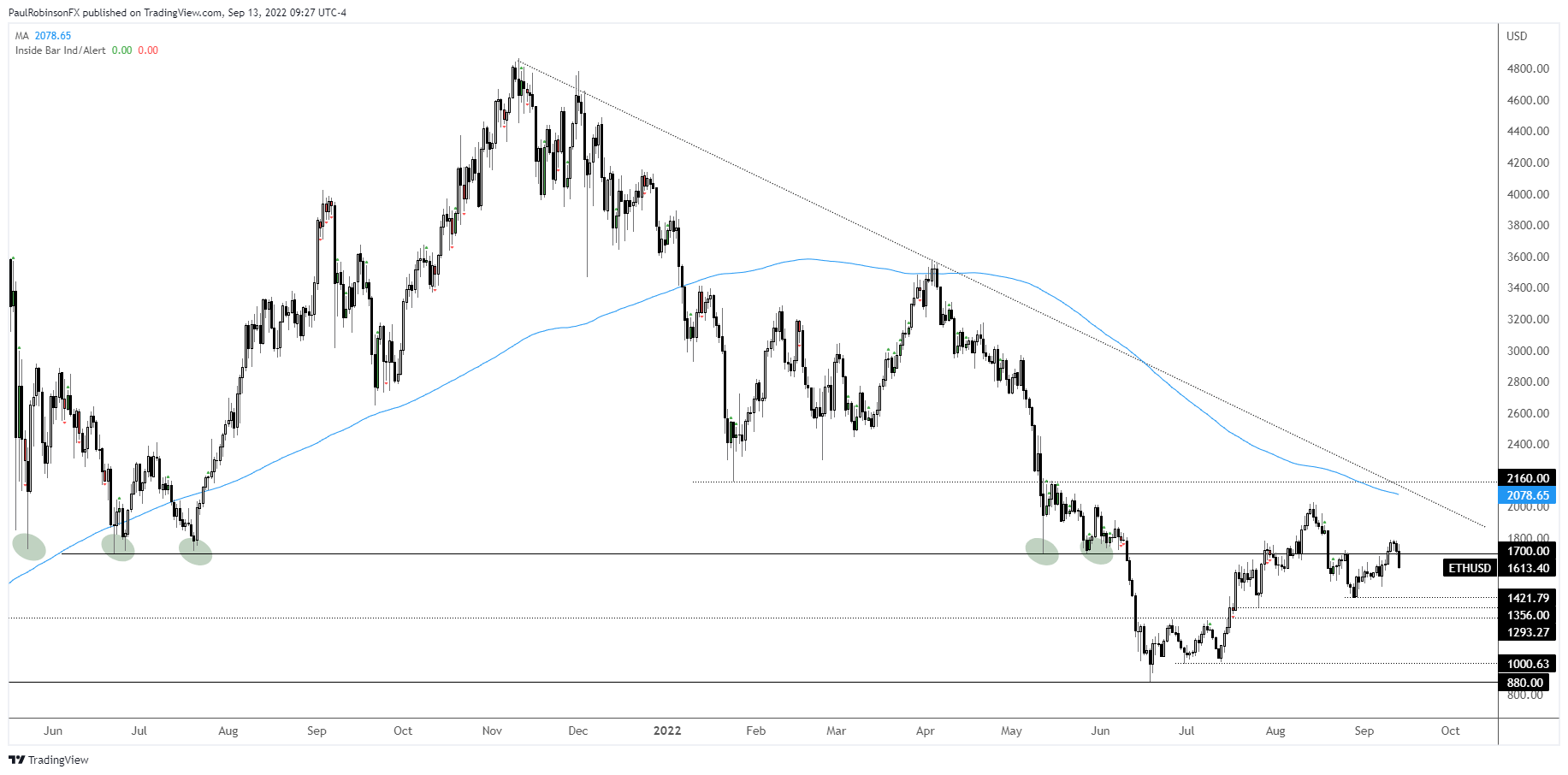Select the Inside Bar Ind/Alert indicator label
The width and height of the screenshot is (1568, 775).
61,50
